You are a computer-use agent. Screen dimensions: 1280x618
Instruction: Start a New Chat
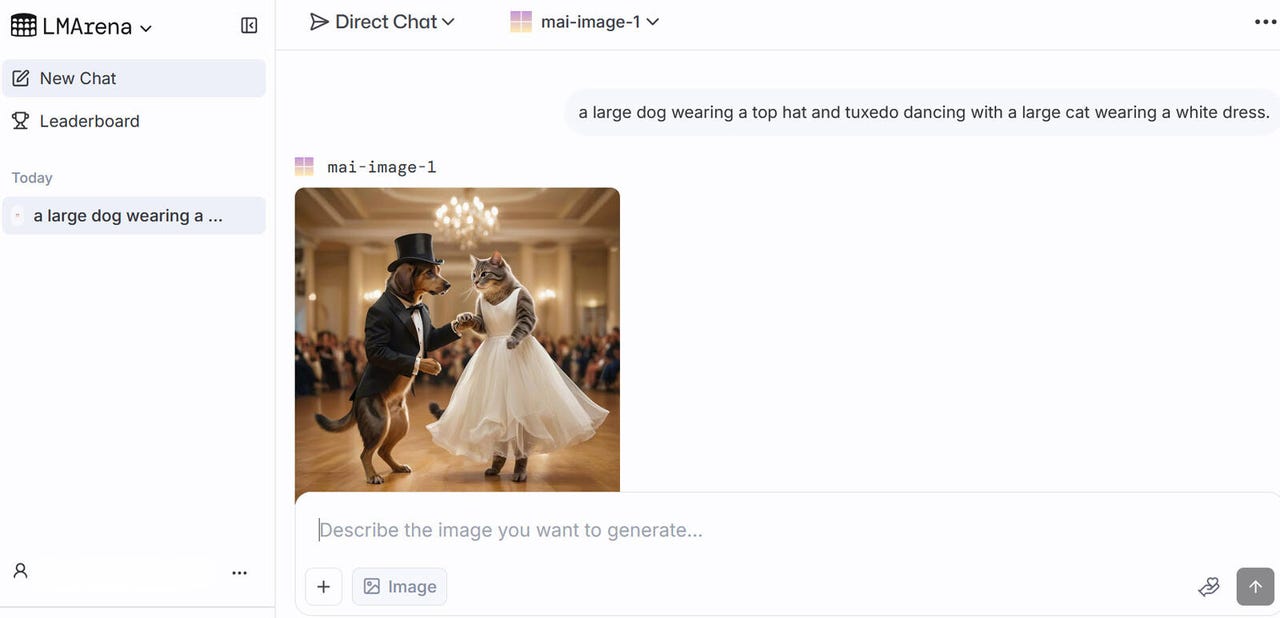(x=134, y=78)
